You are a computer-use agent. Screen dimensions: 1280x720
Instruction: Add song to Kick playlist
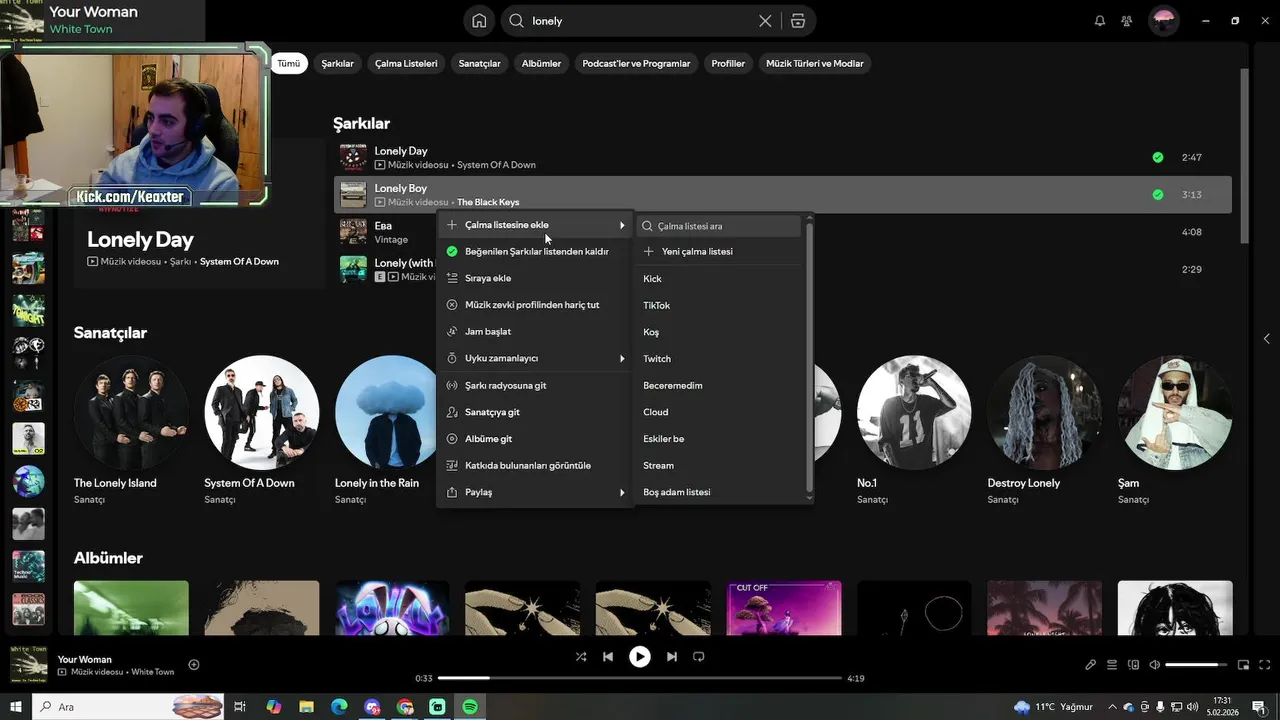pyautogui.click(x=720, y=279)
